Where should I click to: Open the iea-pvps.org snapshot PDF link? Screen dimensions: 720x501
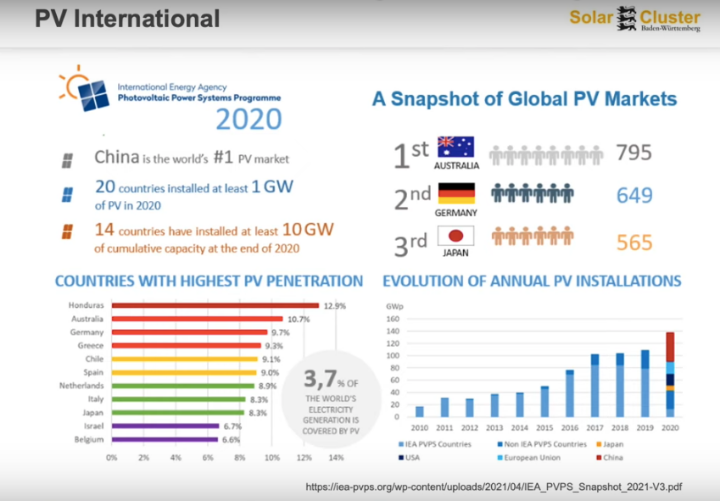(x=494, y=487)
